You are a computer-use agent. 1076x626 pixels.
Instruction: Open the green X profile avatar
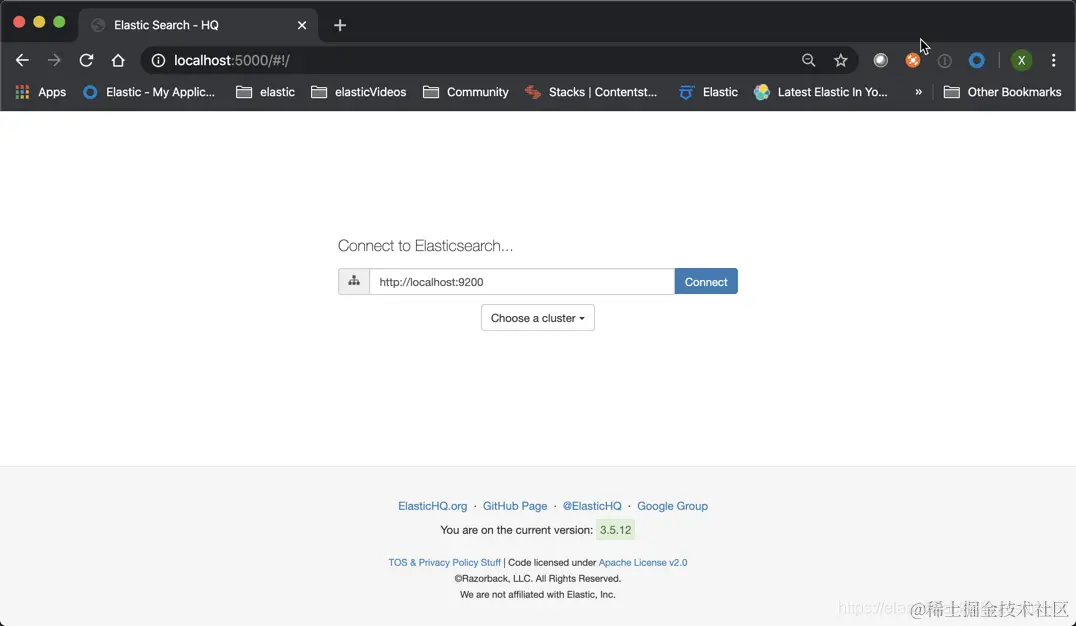pyautogui.click(x=1021, y=60)
